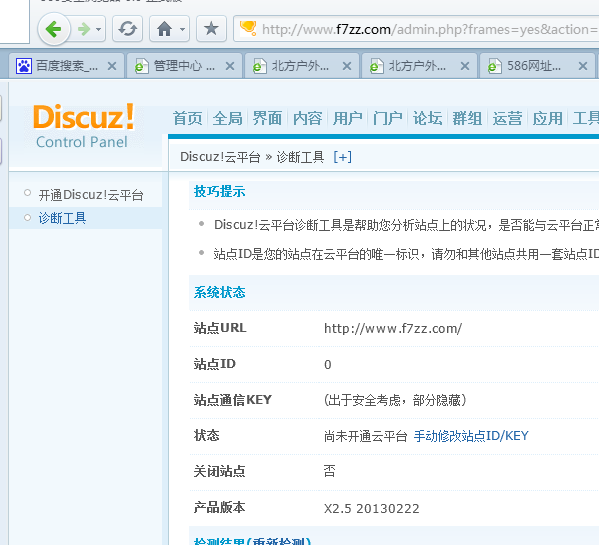
Task: Close the 586网址 tab
Action: (583, 66)
